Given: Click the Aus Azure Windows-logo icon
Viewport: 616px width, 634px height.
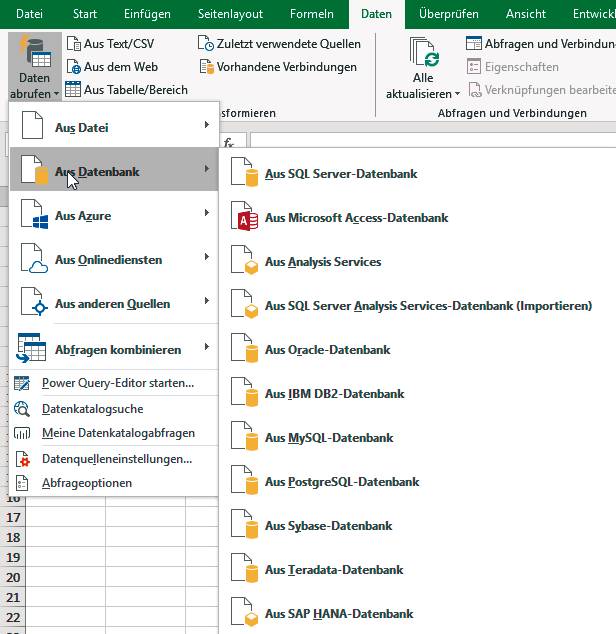Looking at the screenshot, I should pos(34,214).
